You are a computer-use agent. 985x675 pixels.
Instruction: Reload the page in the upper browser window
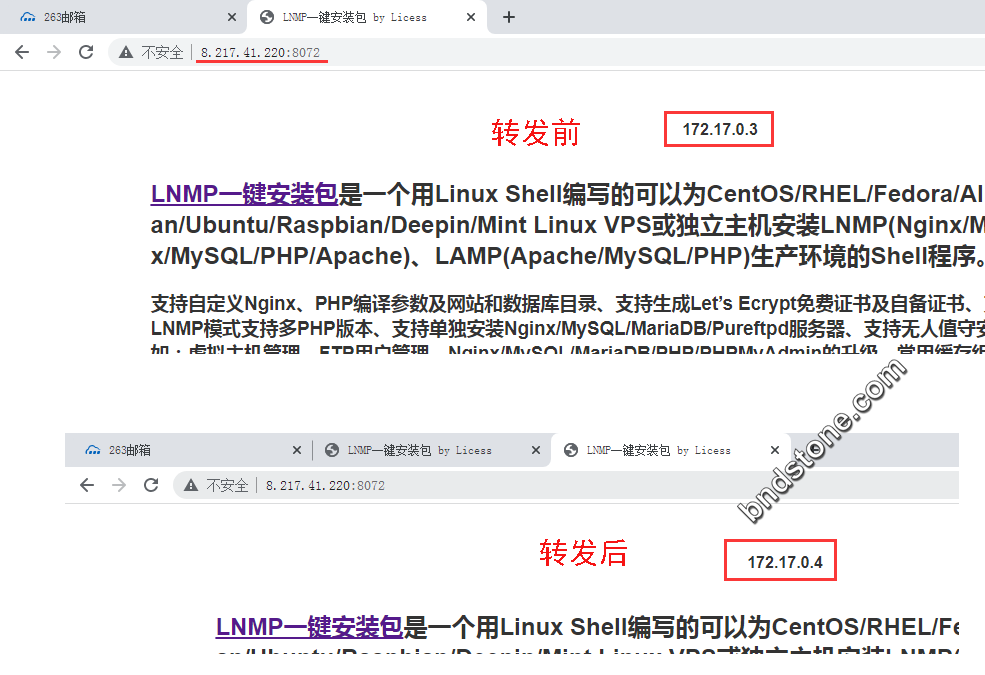pyautogui.click(x=86, y=52)
